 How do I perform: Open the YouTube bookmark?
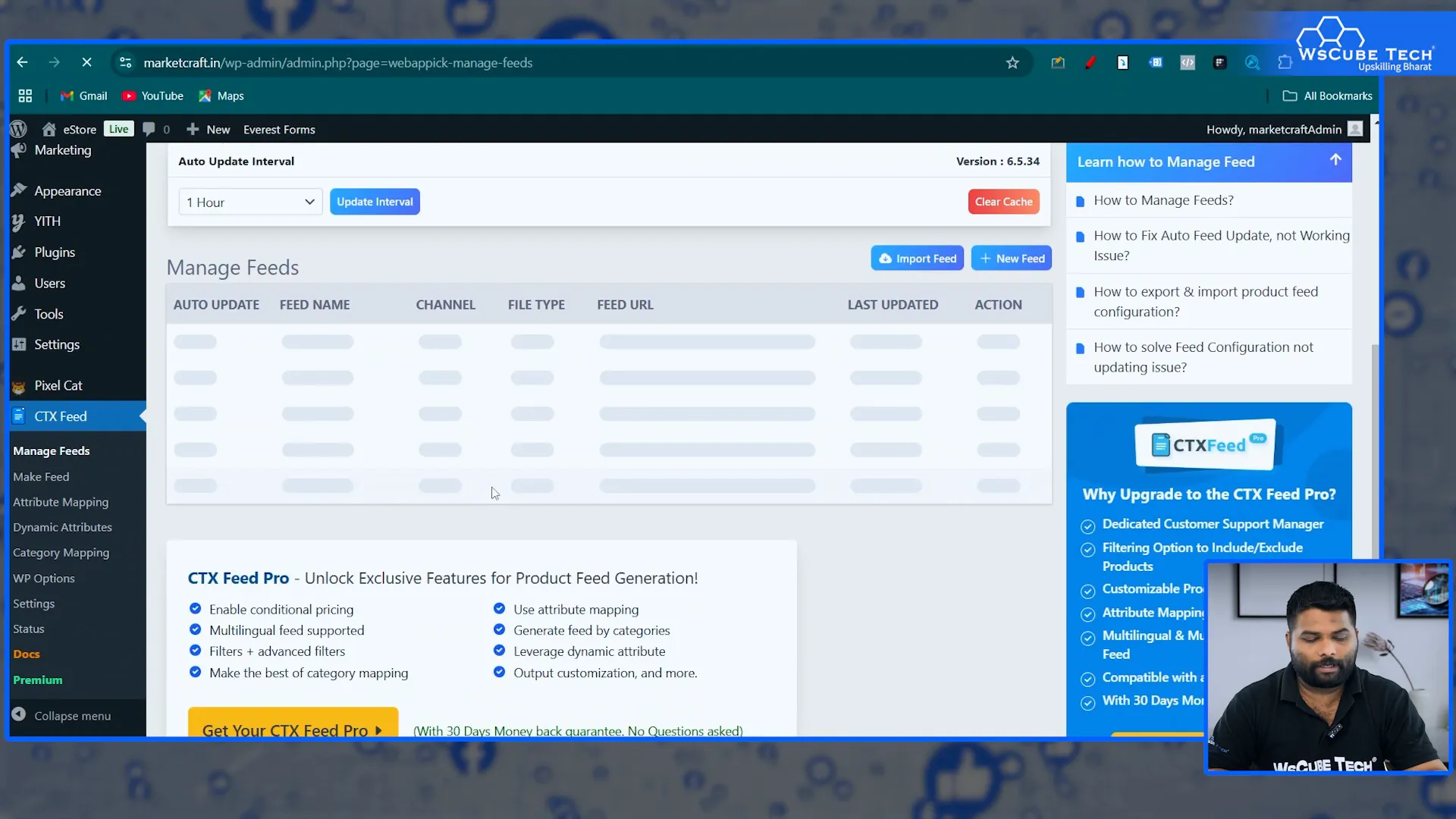(153, 96)
